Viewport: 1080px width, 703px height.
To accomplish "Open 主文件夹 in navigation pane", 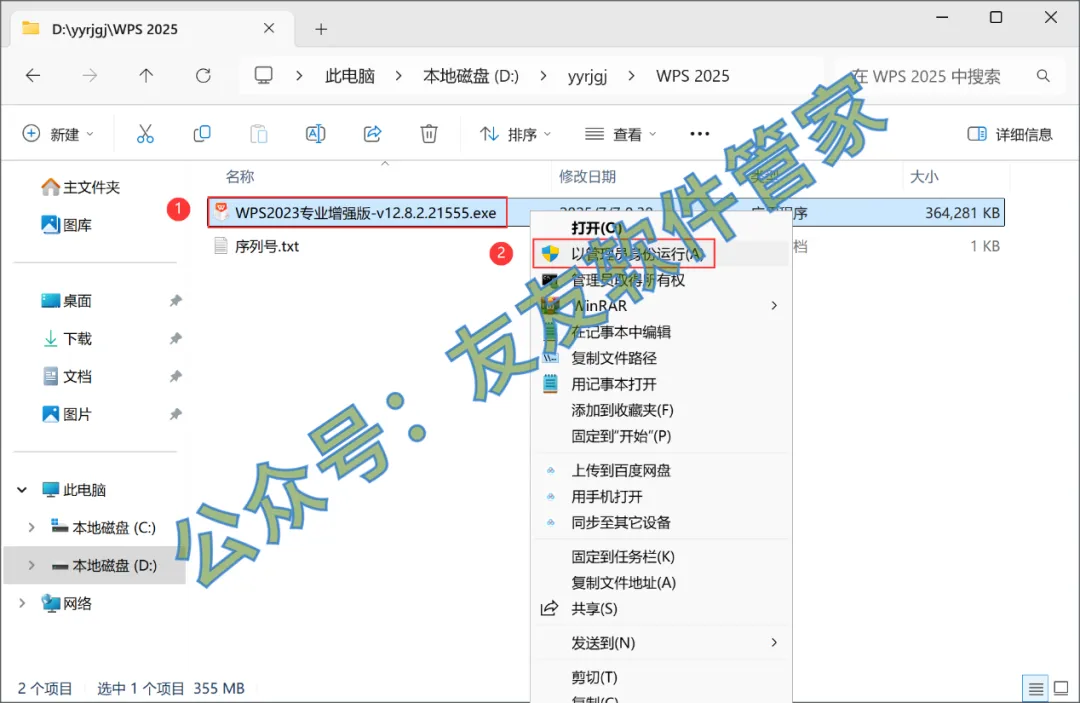I will coord(81,187).
